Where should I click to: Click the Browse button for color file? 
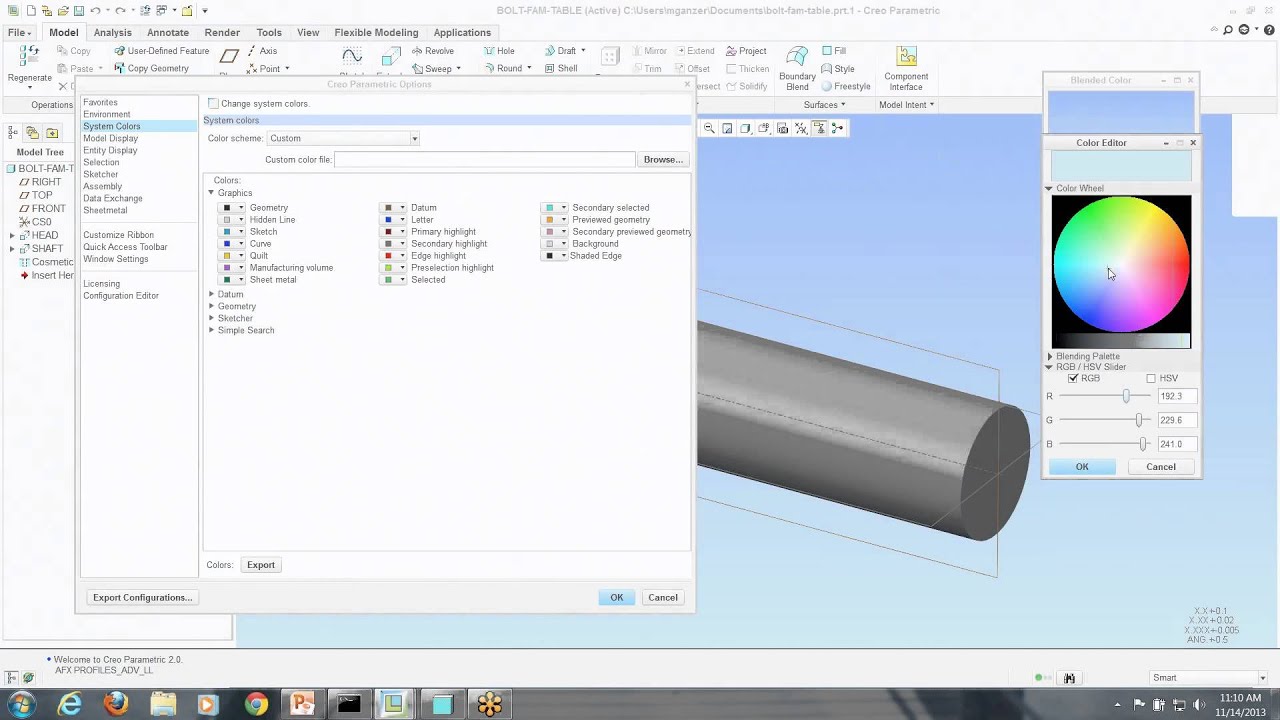[663, 160]
